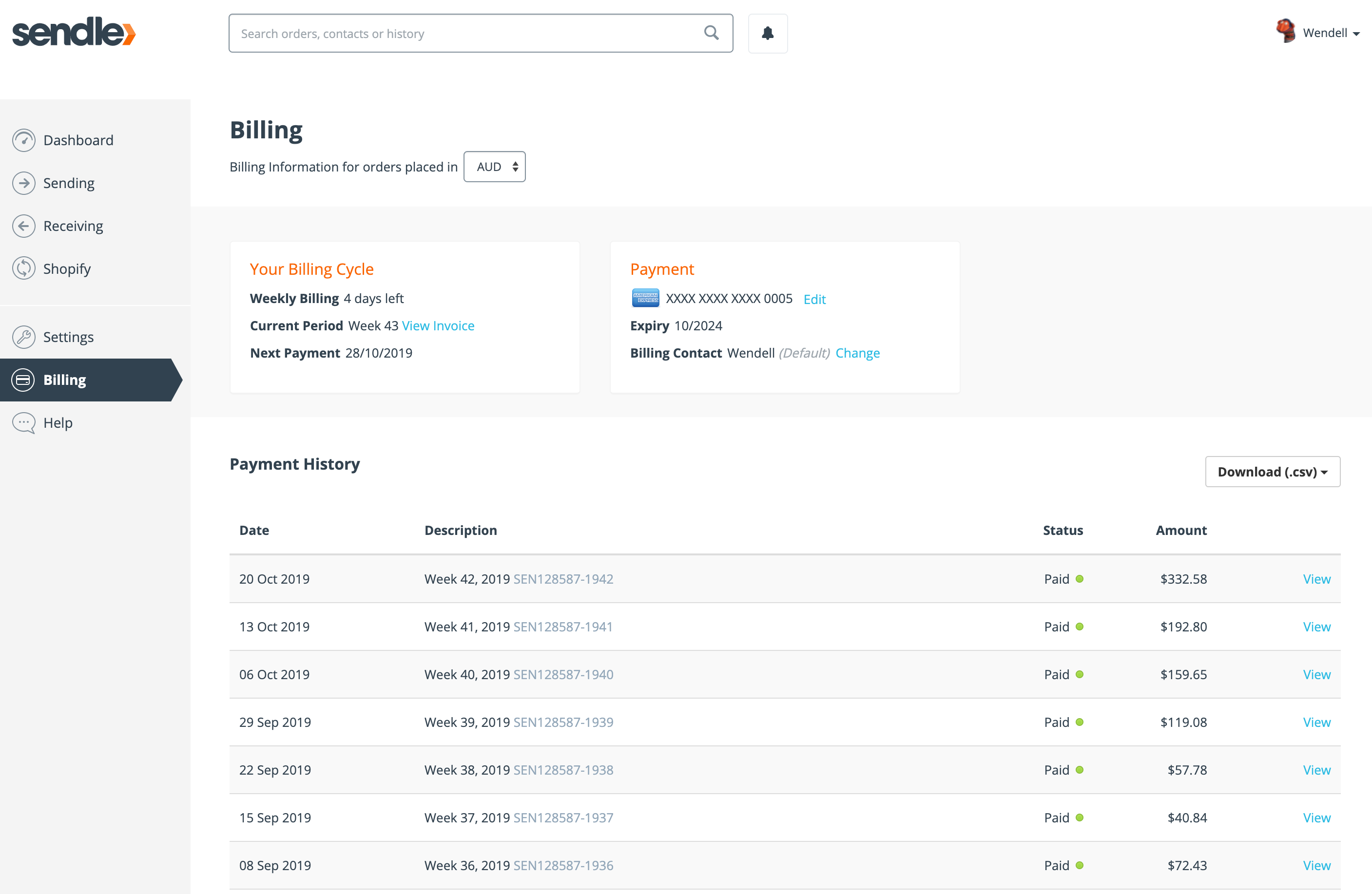1372x894 pixels.
Task: Click the Sending arrow icon
Action: (23, 183)
